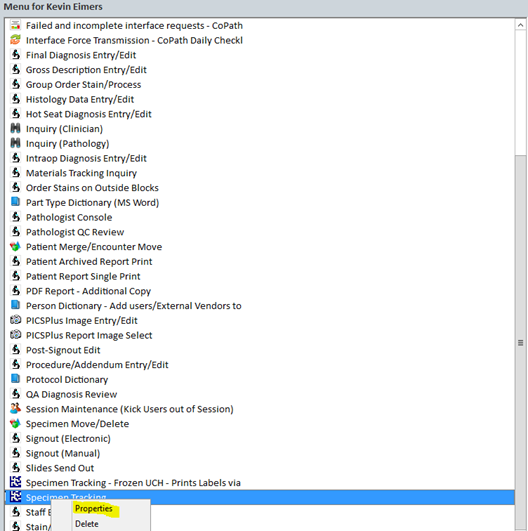Click icon for Patient Merge/Encounter Move

(15, 247)
